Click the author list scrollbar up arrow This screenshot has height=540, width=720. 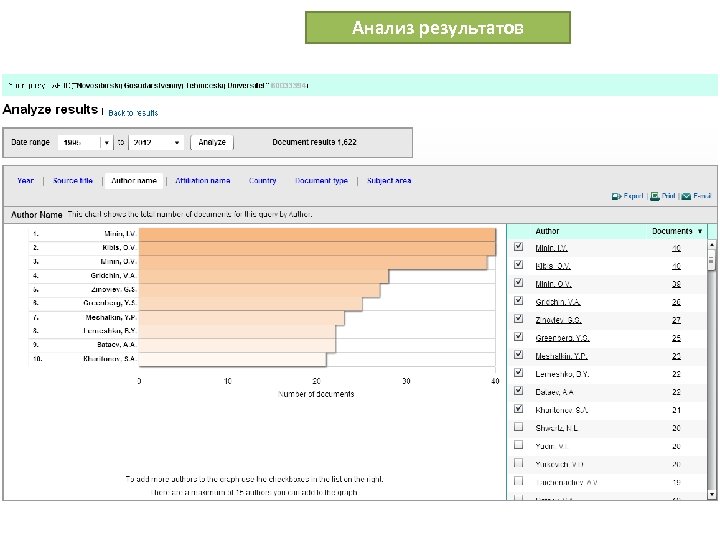[x=712, y=245]
